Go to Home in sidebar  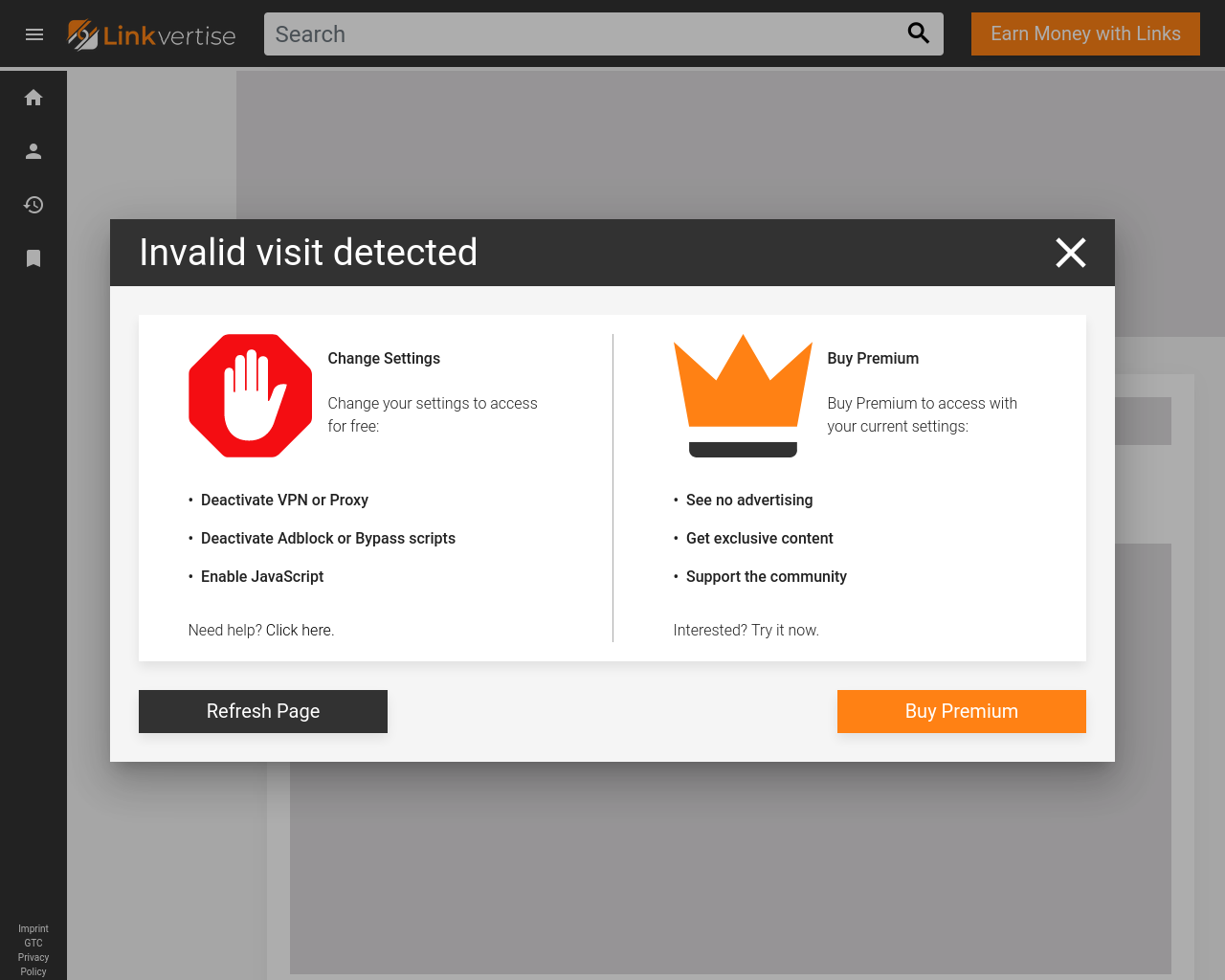click(33, 98)
